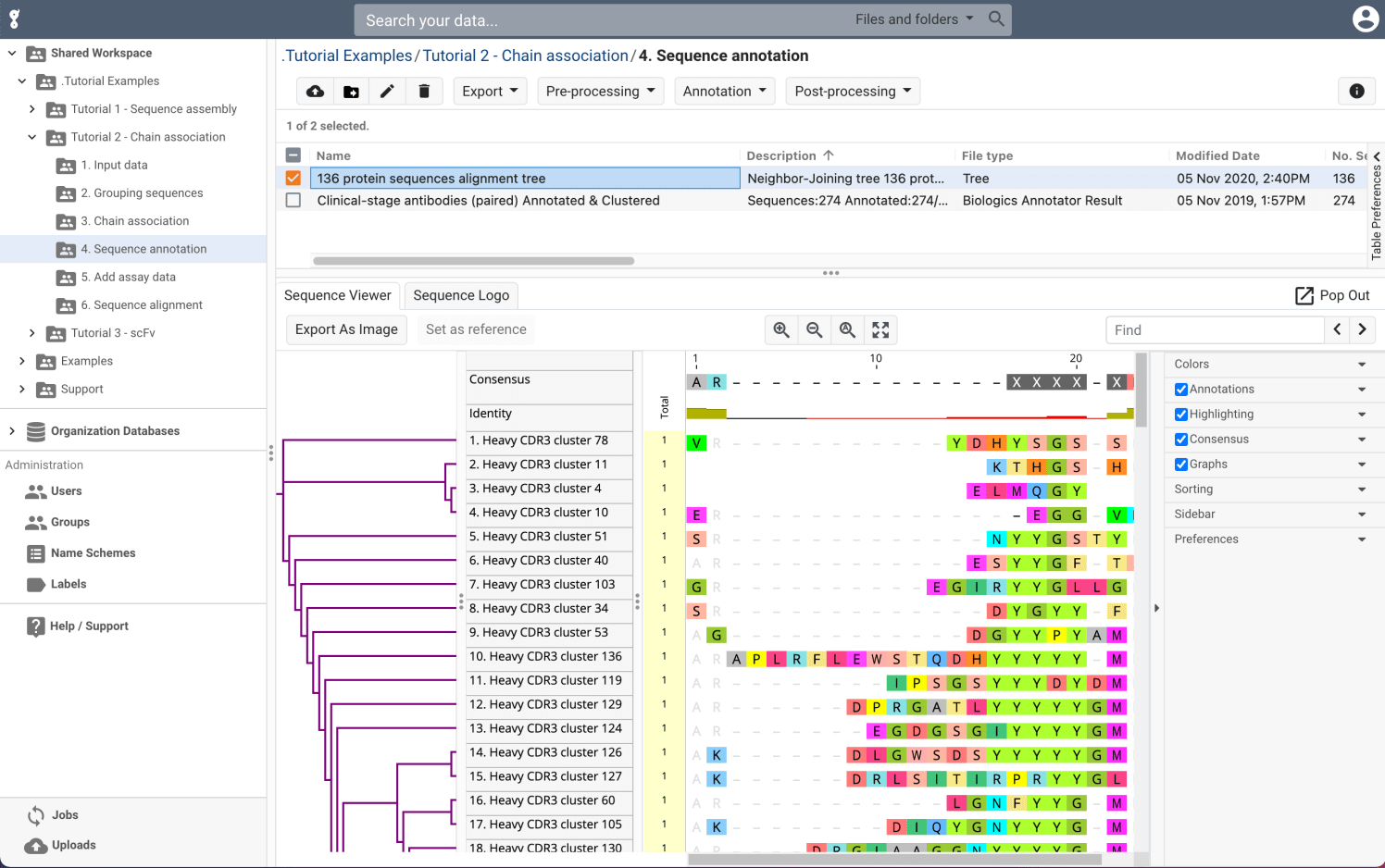Switch to the Sequence Viewer tab
Viewport: 1385px width, 868px height.
338,295
